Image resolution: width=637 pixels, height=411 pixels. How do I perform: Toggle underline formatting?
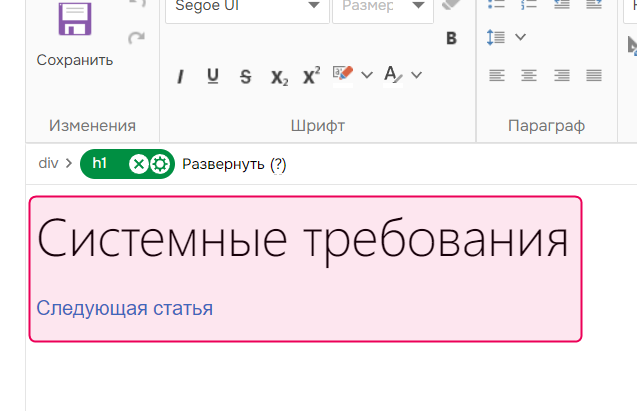pos(213,76)
